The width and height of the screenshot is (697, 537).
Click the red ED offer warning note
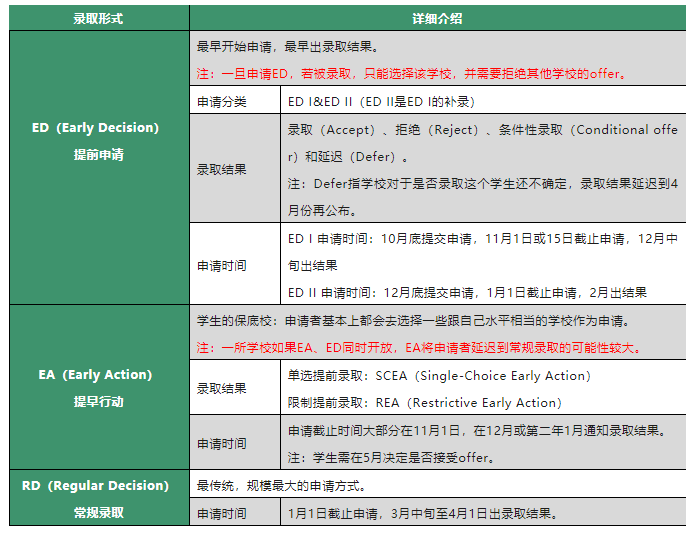pos(411,73)
